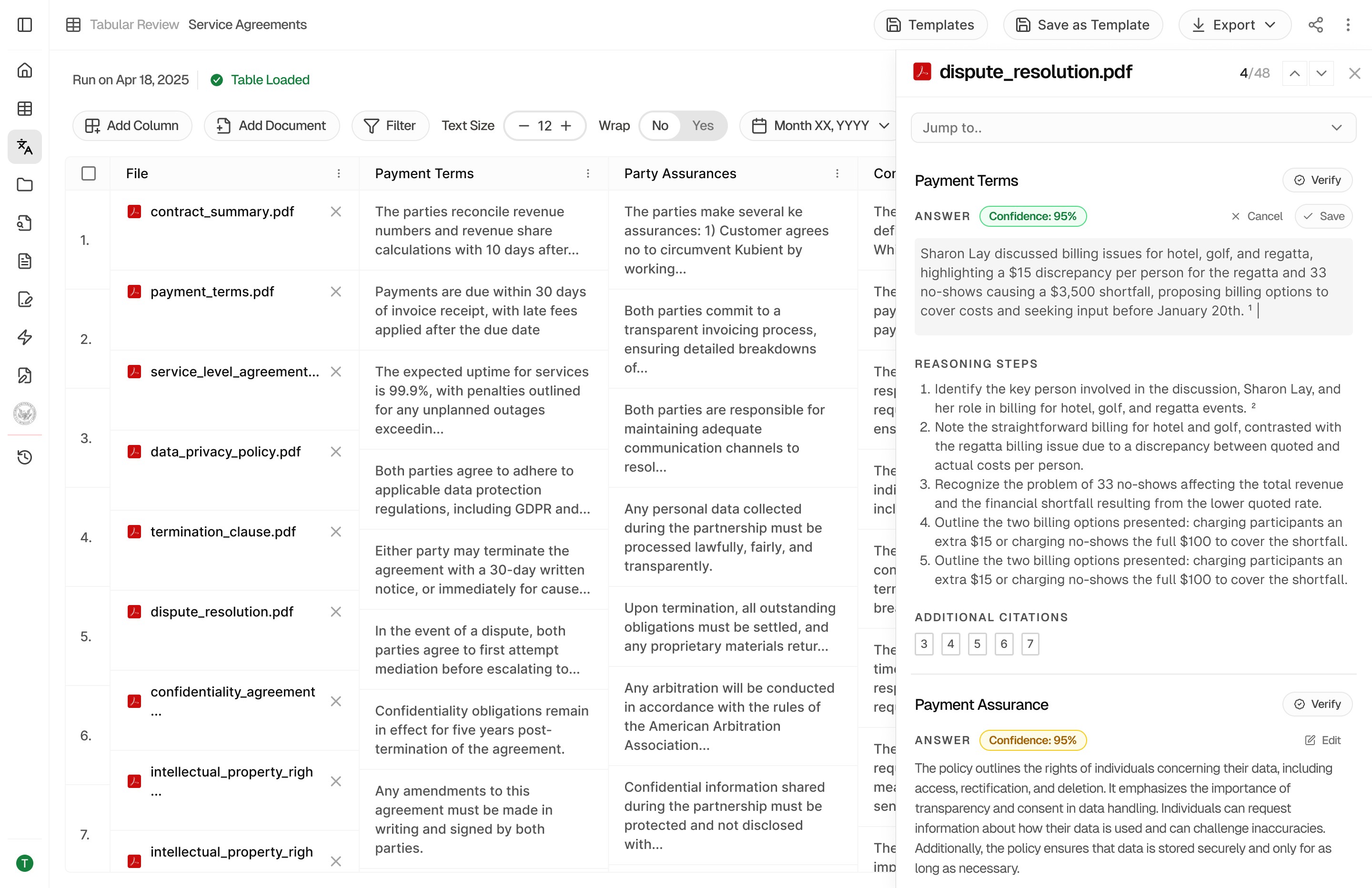Click the Add Column button
Viewport: 1372px width, 888px height.
click(132, 126)
